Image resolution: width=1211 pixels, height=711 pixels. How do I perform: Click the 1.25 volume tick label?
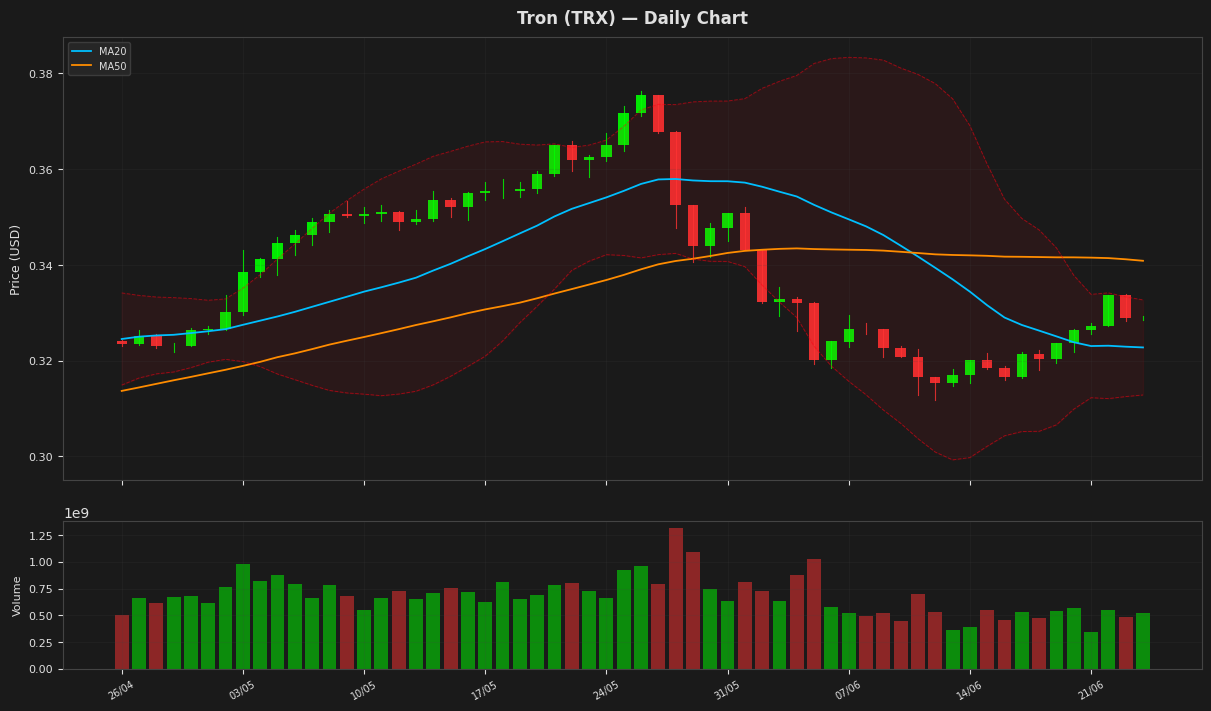[42, 536]
